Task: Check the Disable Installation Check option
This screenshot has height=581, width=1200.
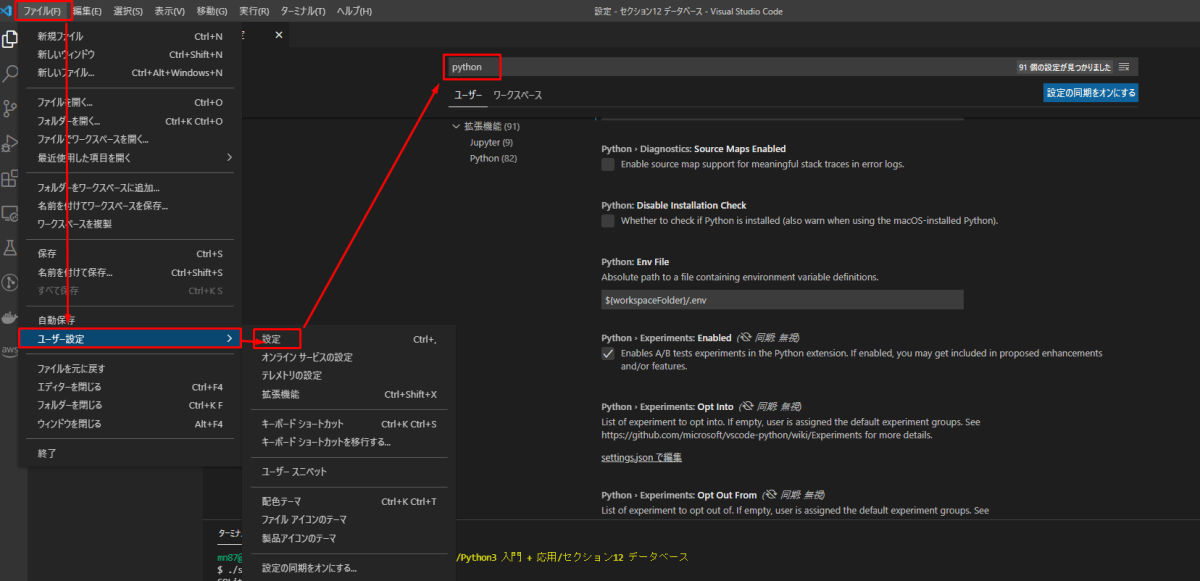Action: point(608,221)
